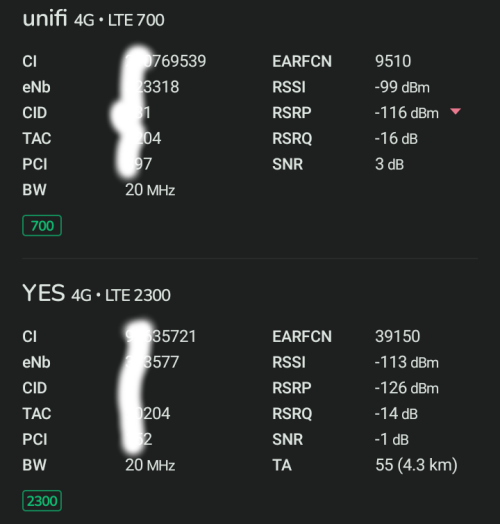Select the YES SNR -1 dB value

tap(392, 439)
